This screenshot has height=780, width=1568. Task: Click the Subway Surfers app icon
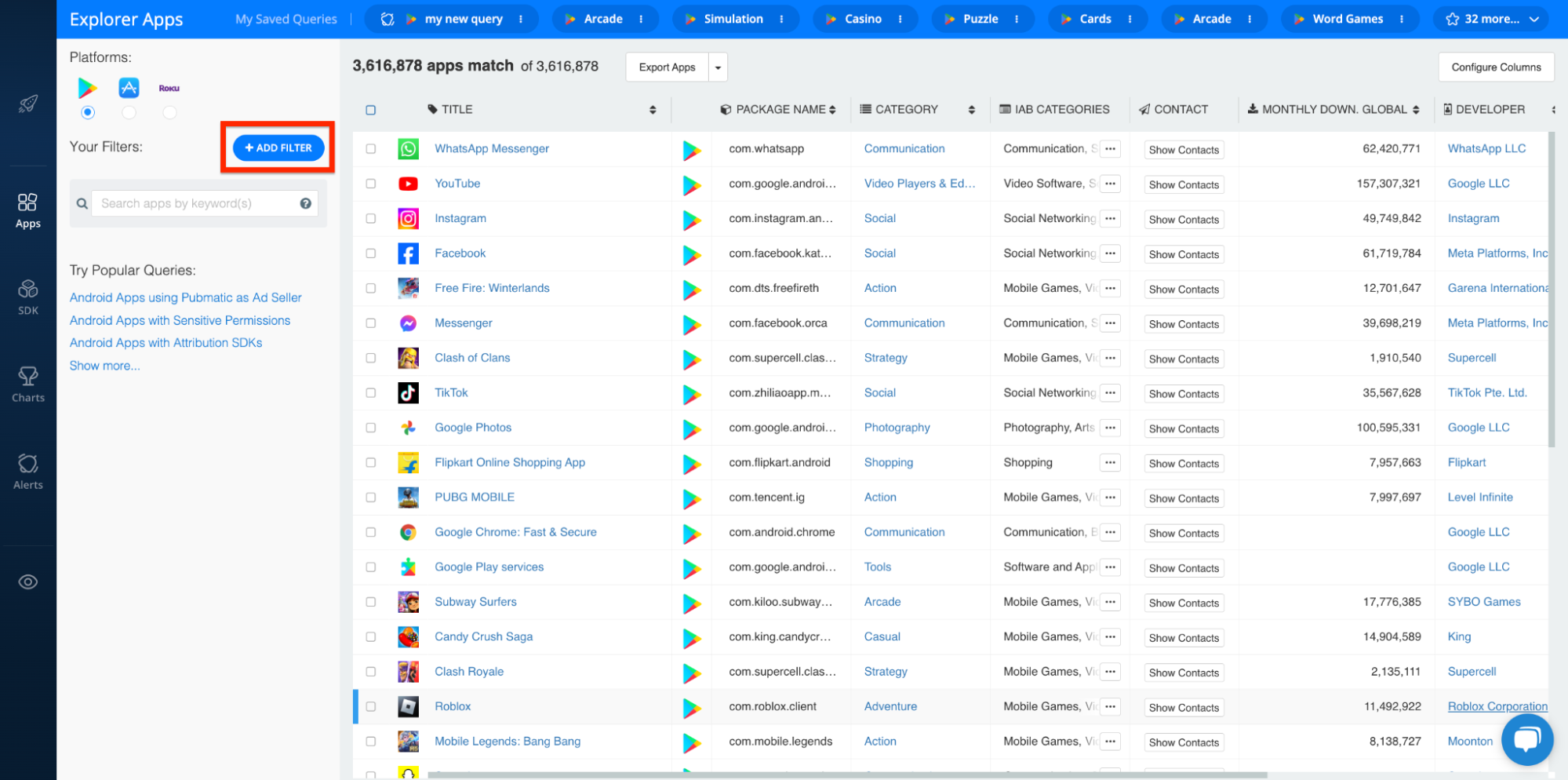point(408,602)
